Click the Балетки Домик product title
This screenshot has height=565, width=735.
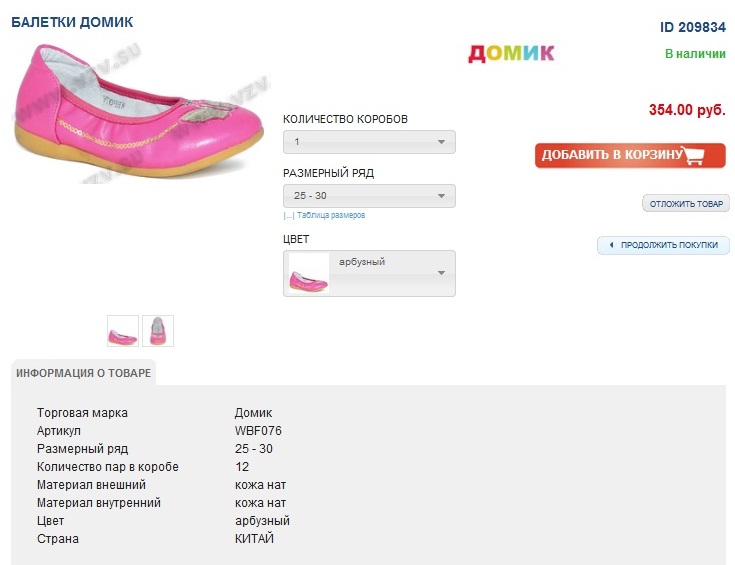(72, 22)
